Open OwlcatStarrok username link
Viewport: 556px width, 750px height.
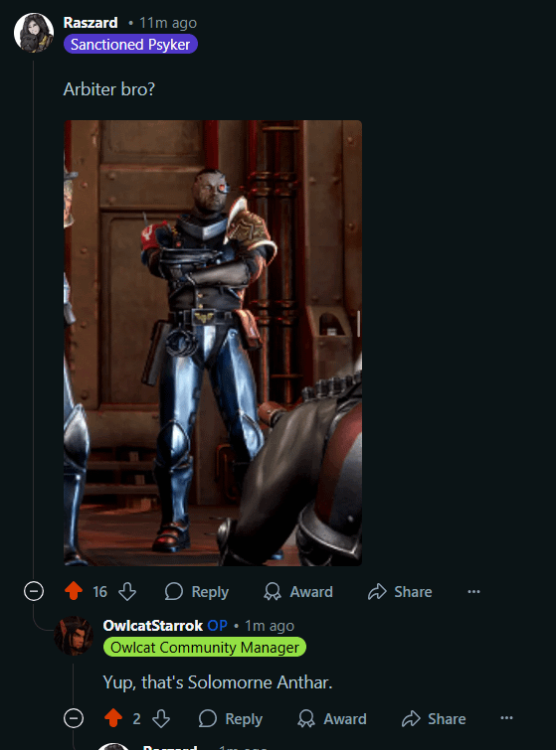click(x=153, y=625)
